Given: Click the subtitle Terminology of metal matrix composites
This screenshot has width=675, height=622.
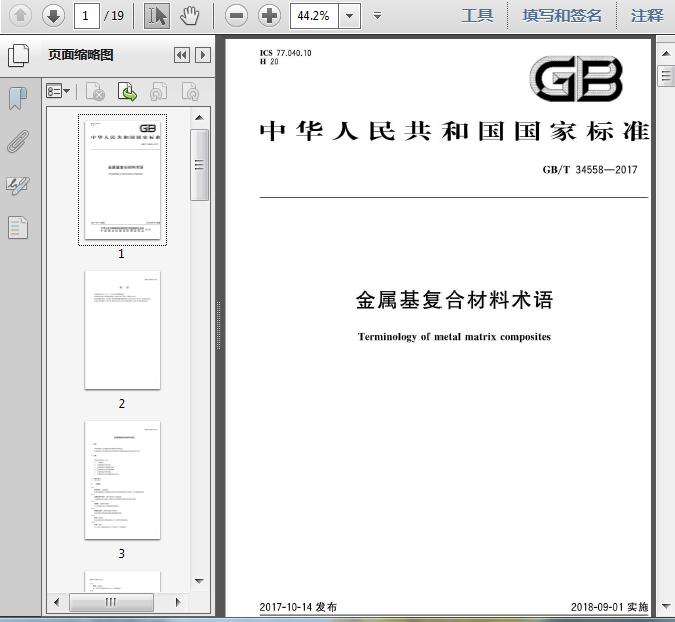Looking at the screenshot, I should click(454, 337).
